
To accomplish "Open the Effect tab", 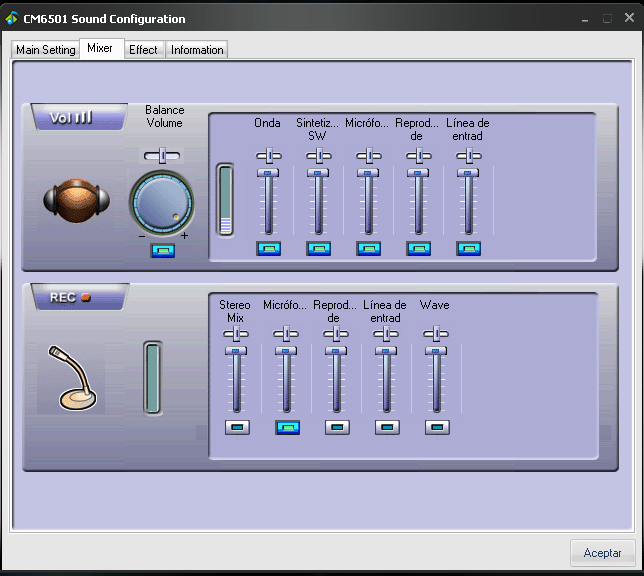I will coord(144,50).
